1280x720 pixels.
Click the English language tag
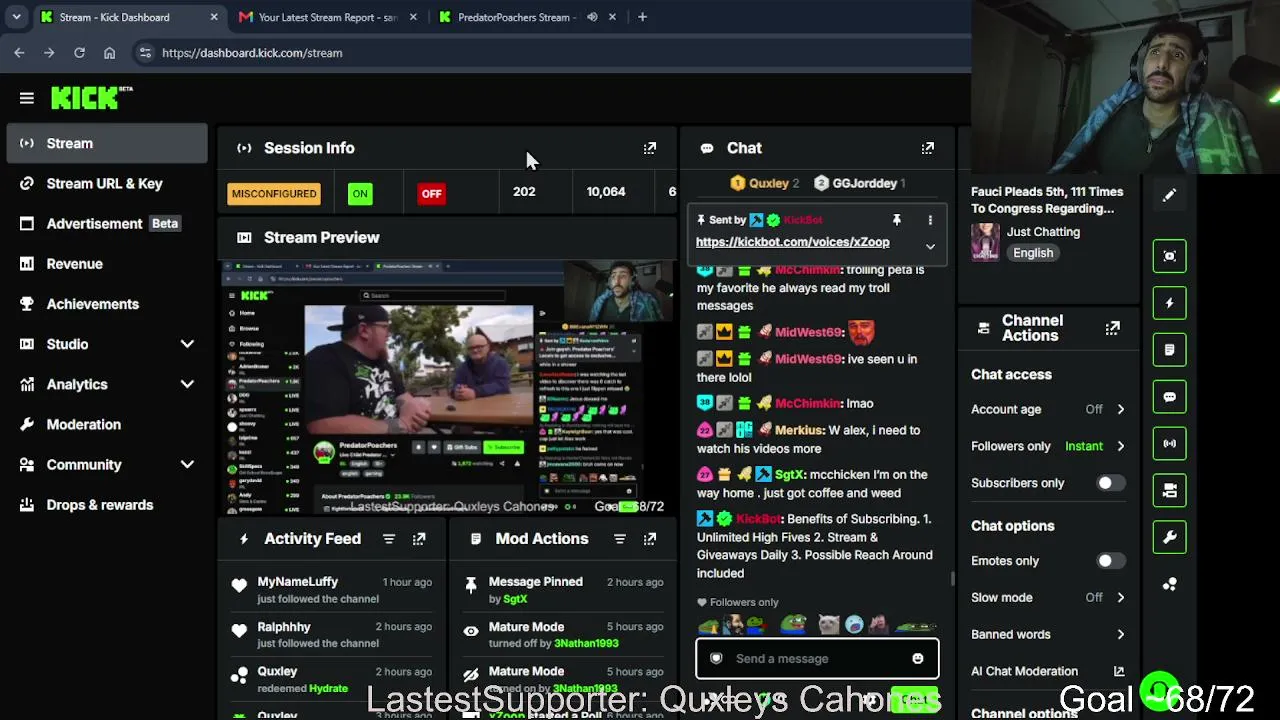pos(1033,253)
